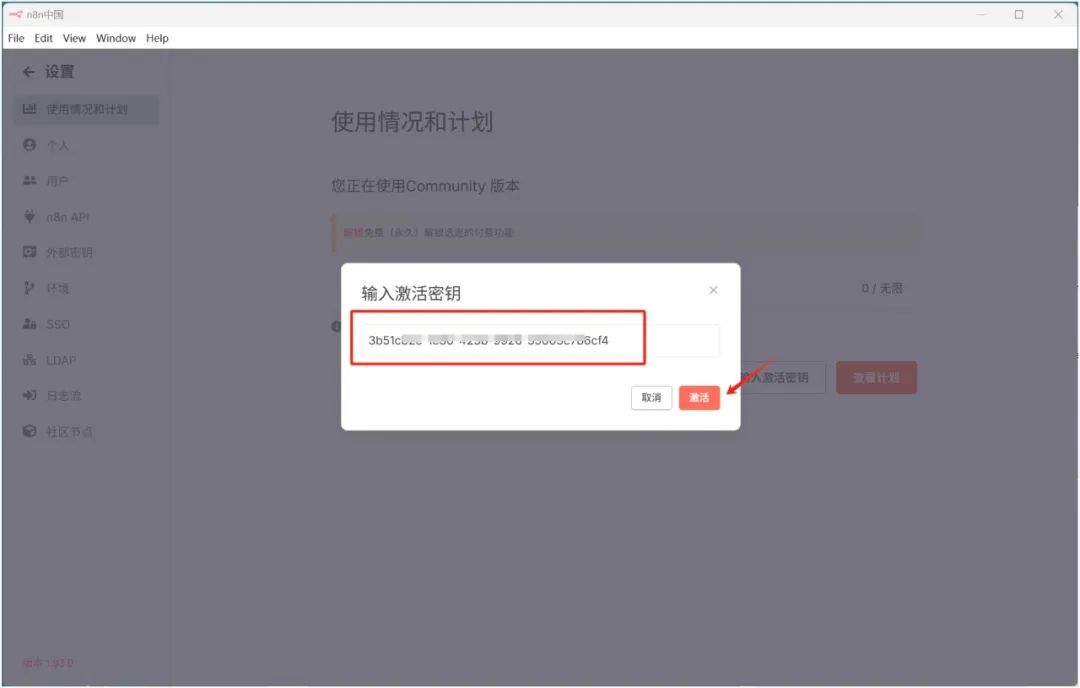Click the 用户 users icon
Image resolution: width=1080 pixels, height=688 pixels.
[30, 181]
